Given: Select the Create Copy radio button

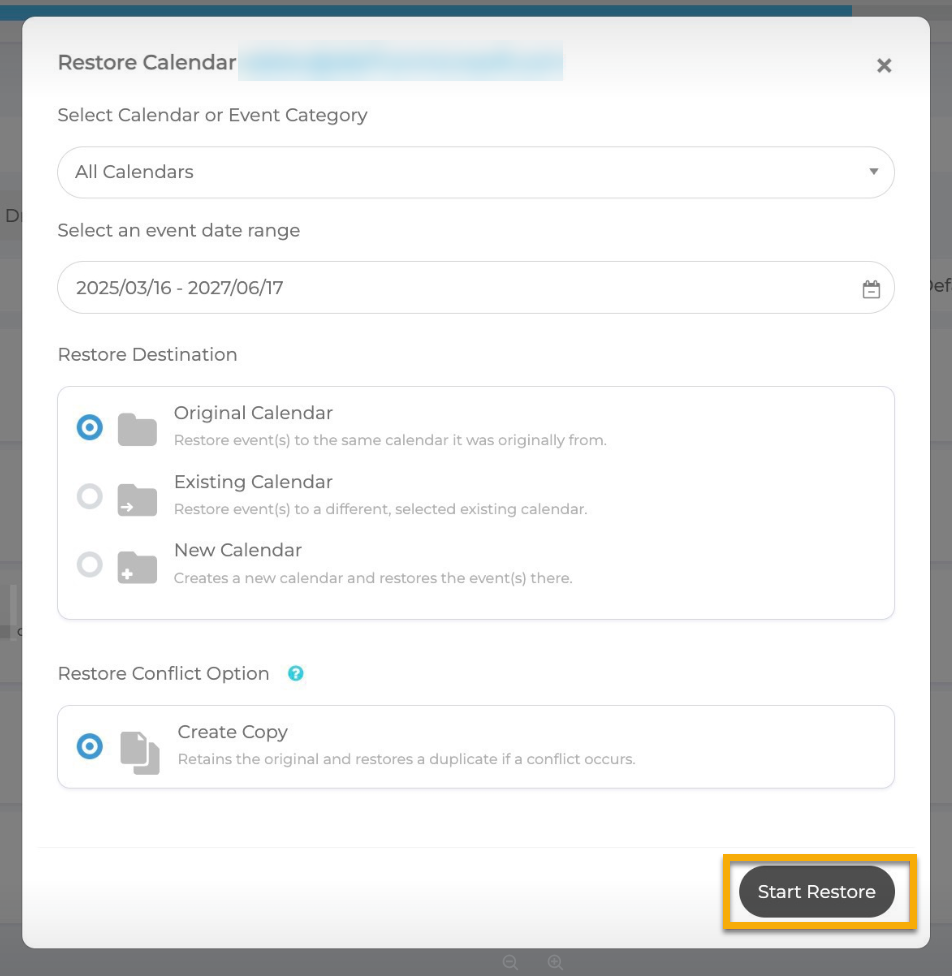Looking at the screenshot, I should pos(90,746).
